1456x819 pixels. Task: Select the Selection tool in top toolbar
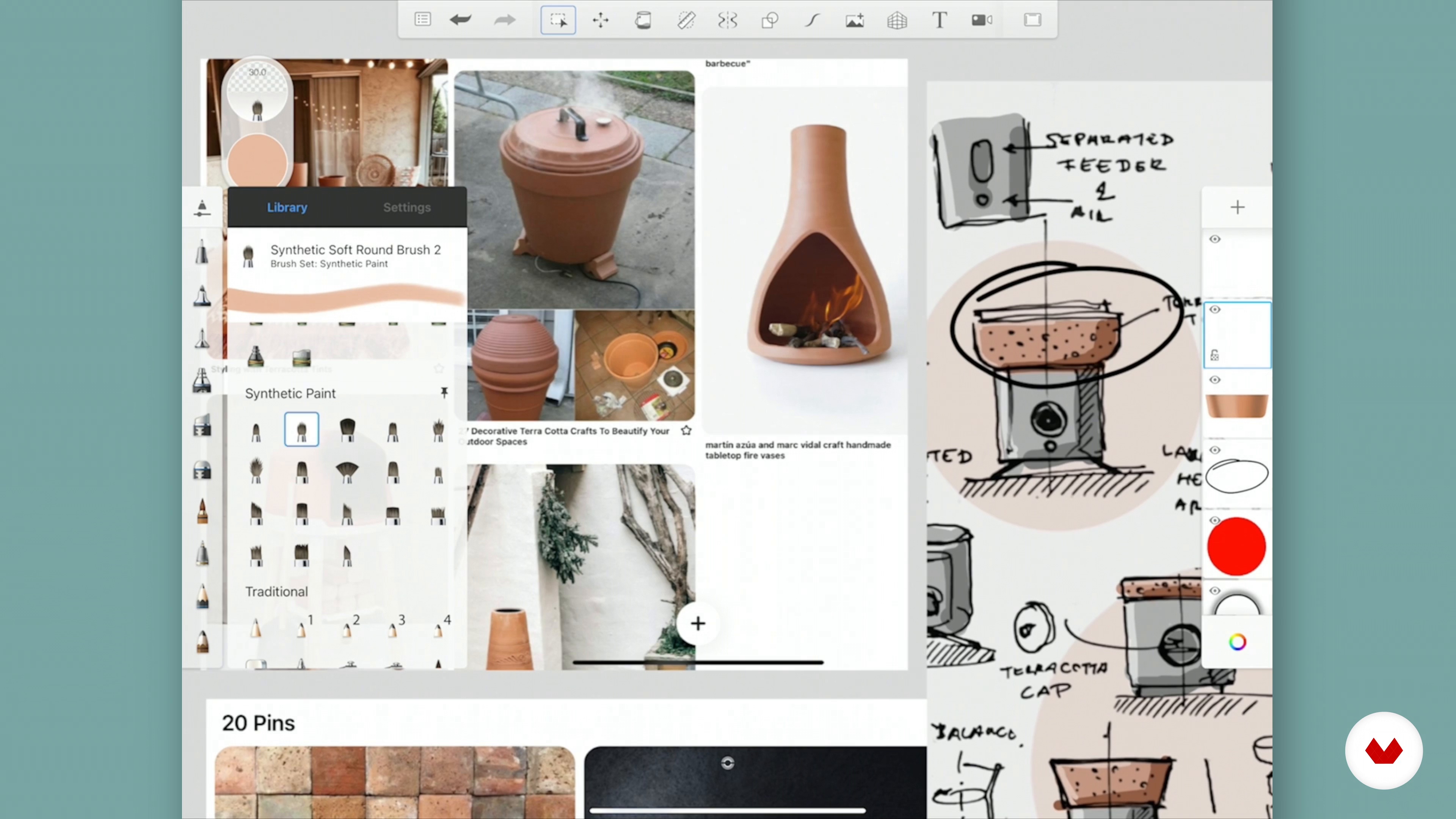[x=558, y=20]
